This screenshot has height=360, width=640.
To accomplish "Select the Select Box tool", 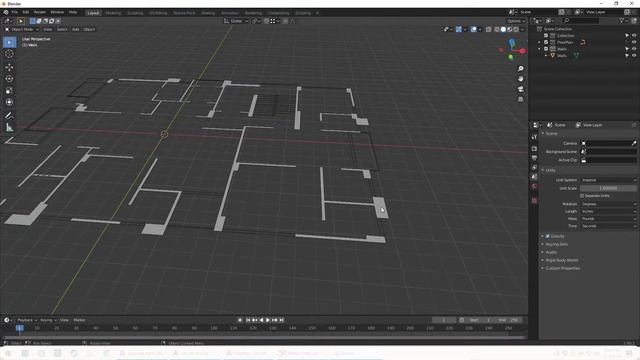I will (x=9, y=42).
